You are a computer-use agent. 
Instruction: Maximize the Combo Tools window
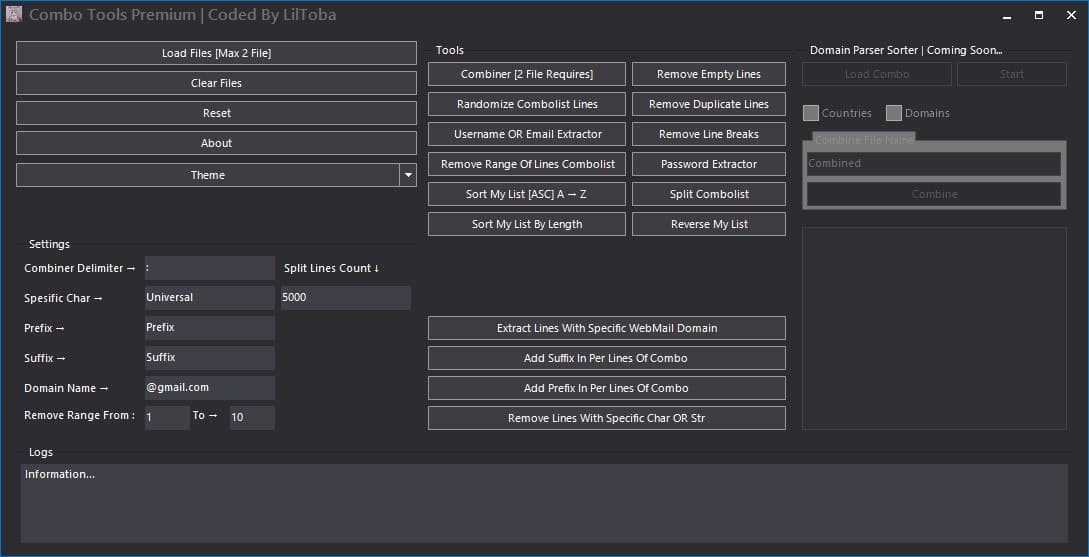coord(1039,15)
